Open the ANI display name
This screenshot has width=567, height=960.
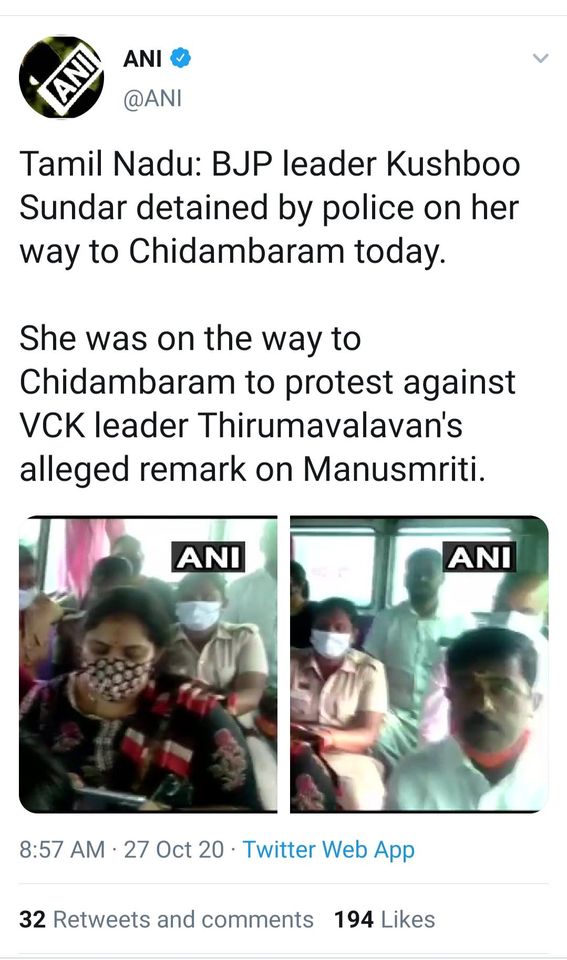[142, 59]
